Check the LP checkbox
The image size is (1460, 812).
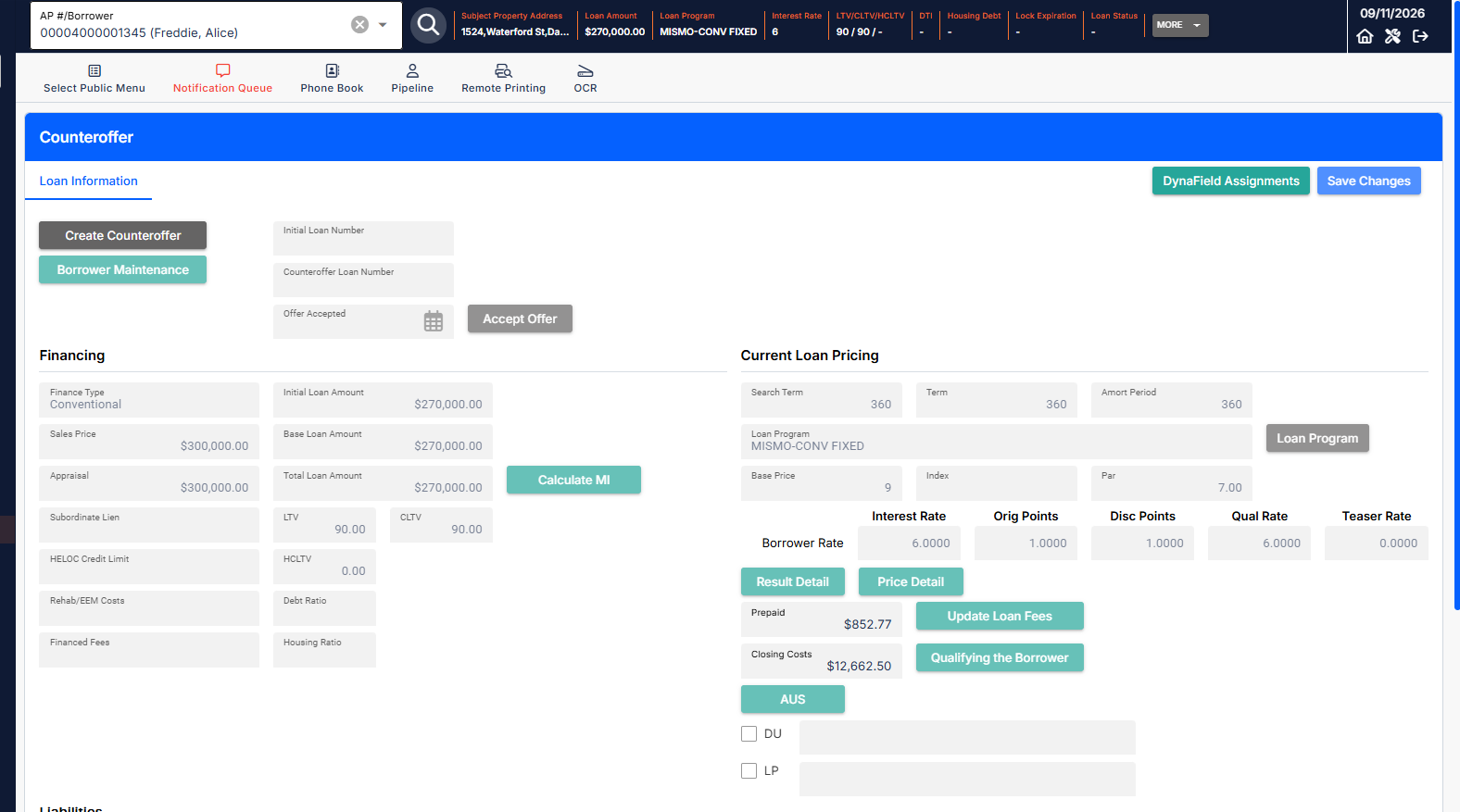749,770
